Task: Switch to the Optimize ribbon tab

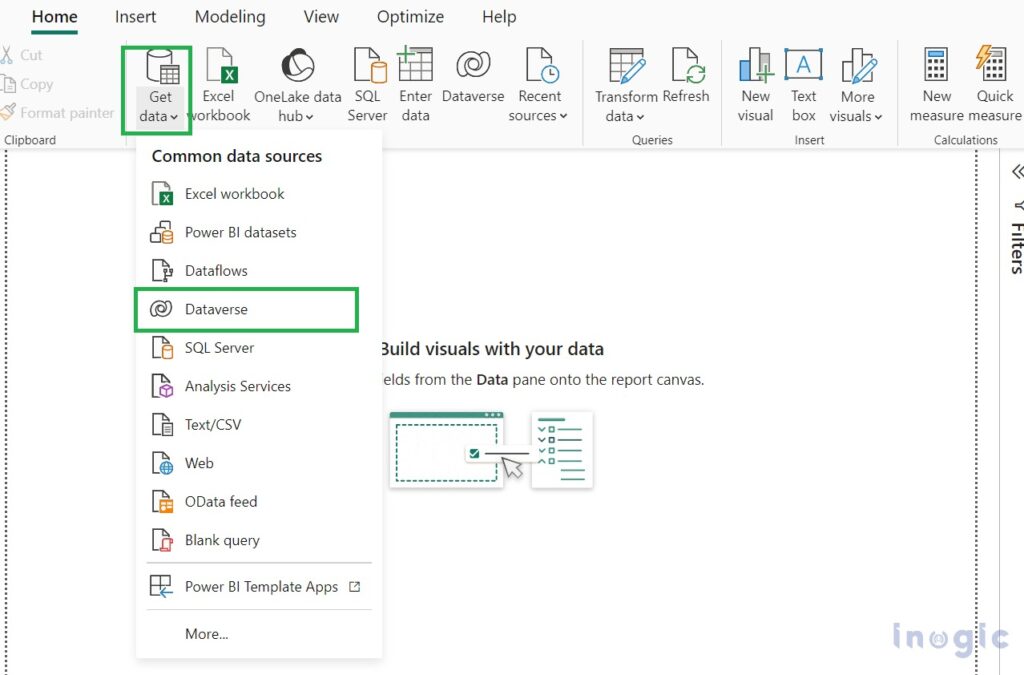Action: point(410,17)
